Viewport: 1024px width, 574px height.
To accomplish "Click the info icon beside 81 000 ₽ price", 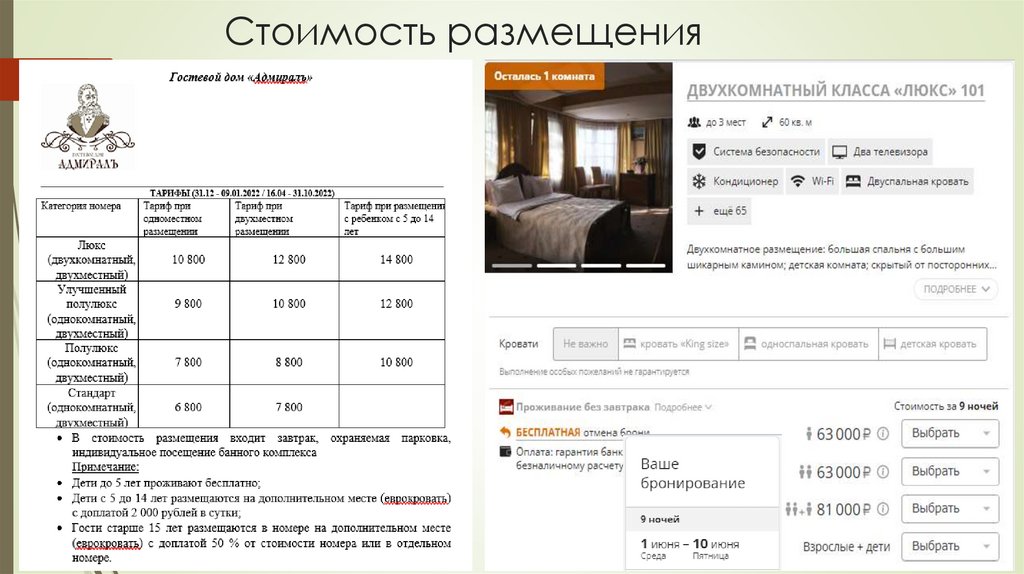I will (883, 509).
